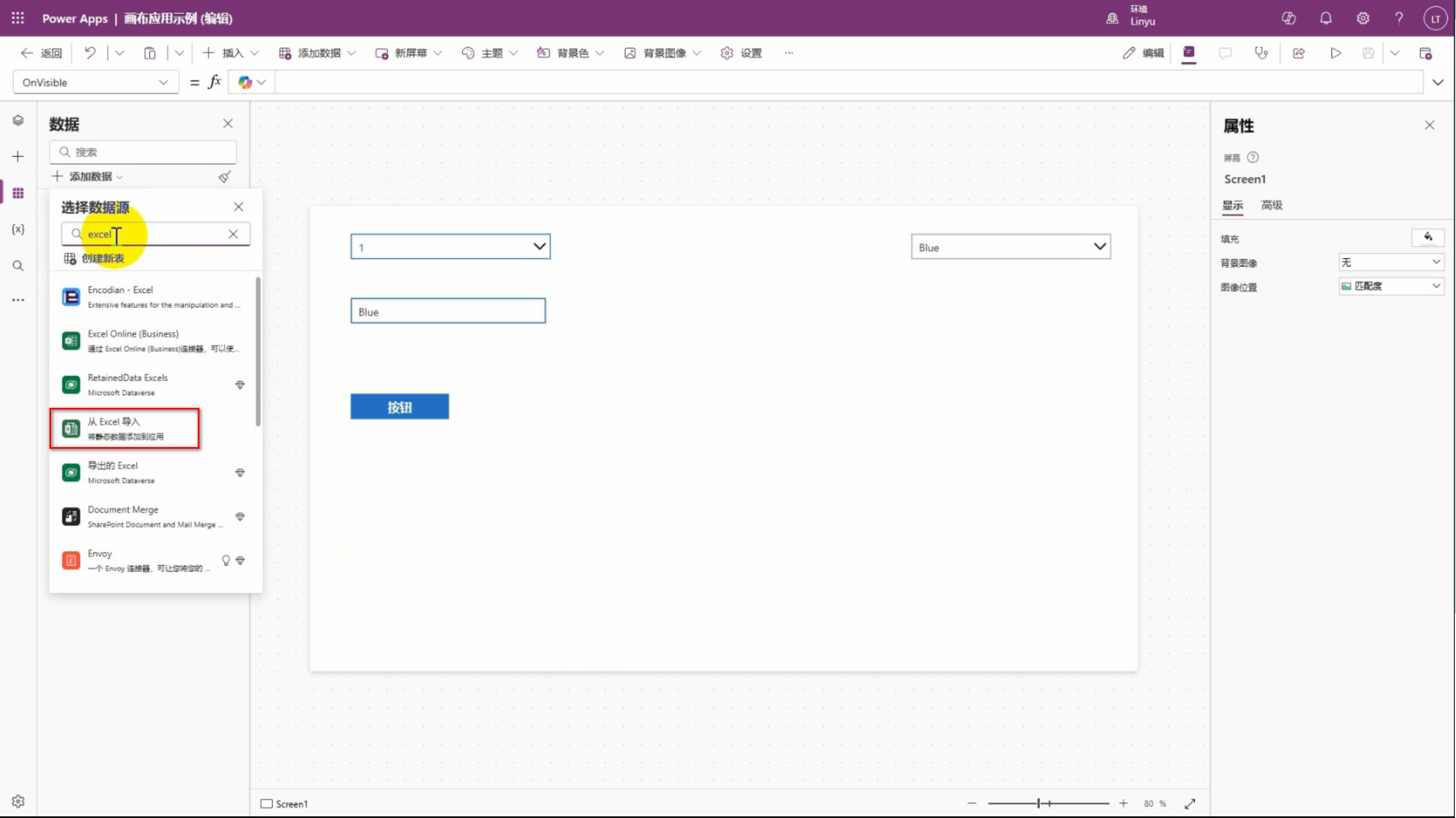Open Copilot icon in the header

tap(1288, 18)
